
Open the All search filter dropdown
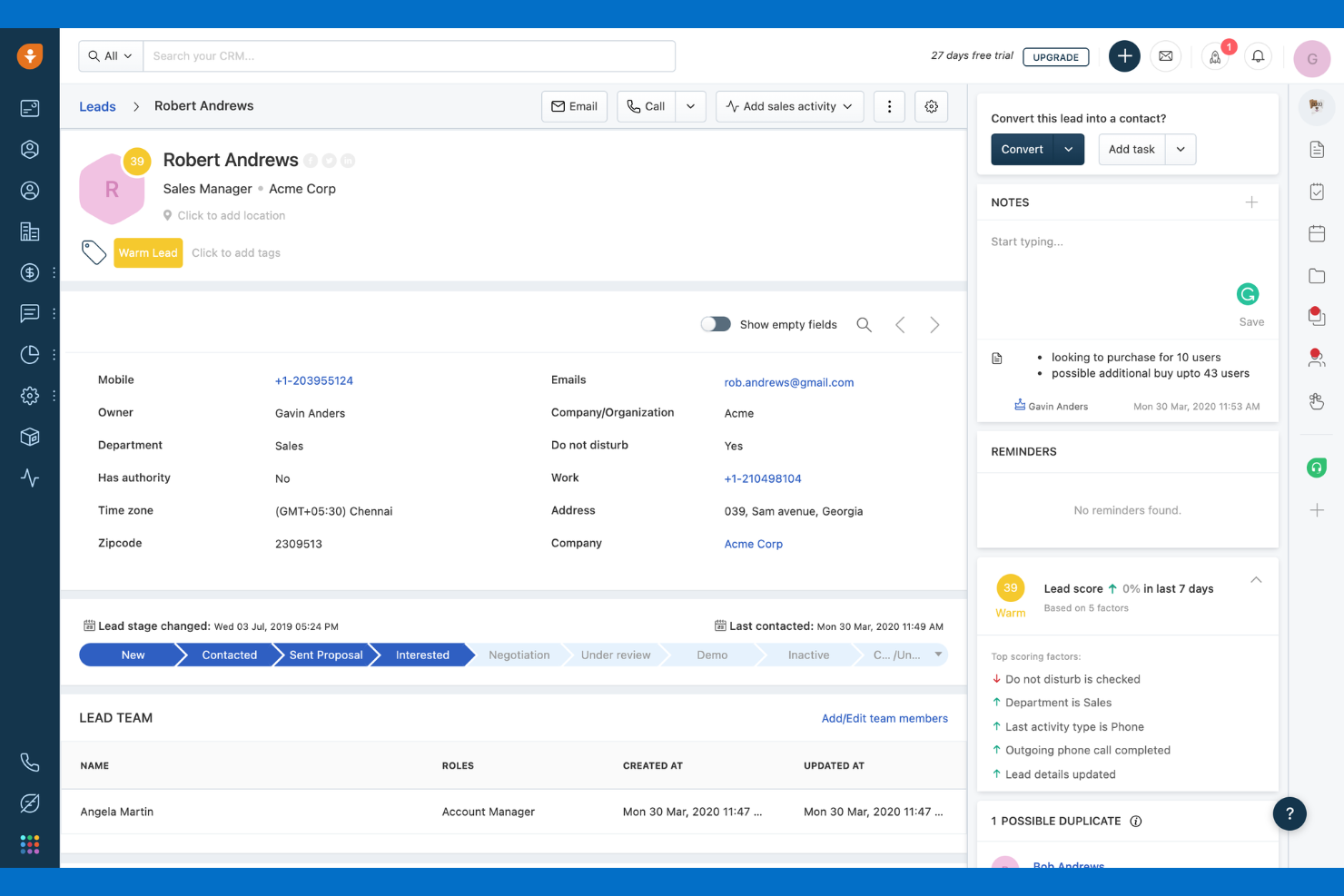point(110,55)
